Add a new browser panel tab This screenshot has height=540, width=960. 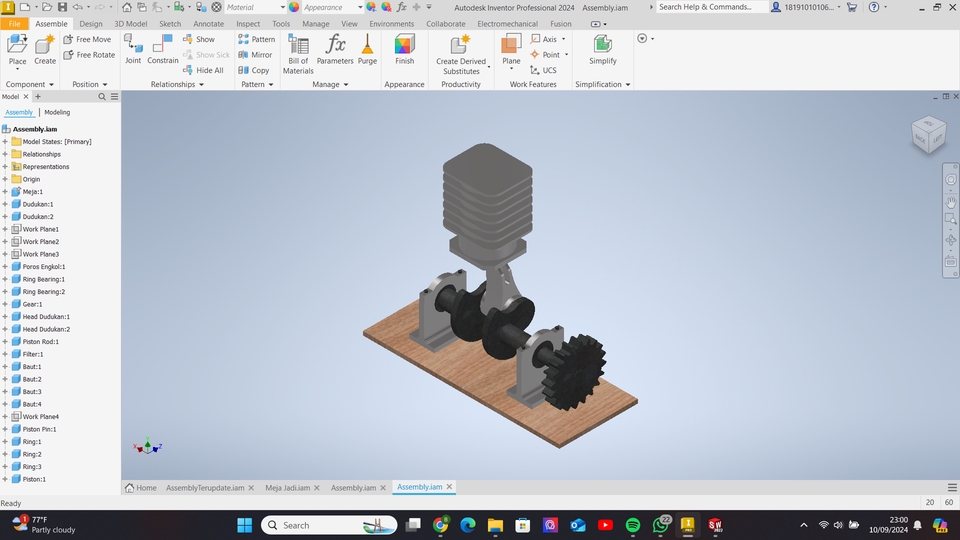[37, 97]
